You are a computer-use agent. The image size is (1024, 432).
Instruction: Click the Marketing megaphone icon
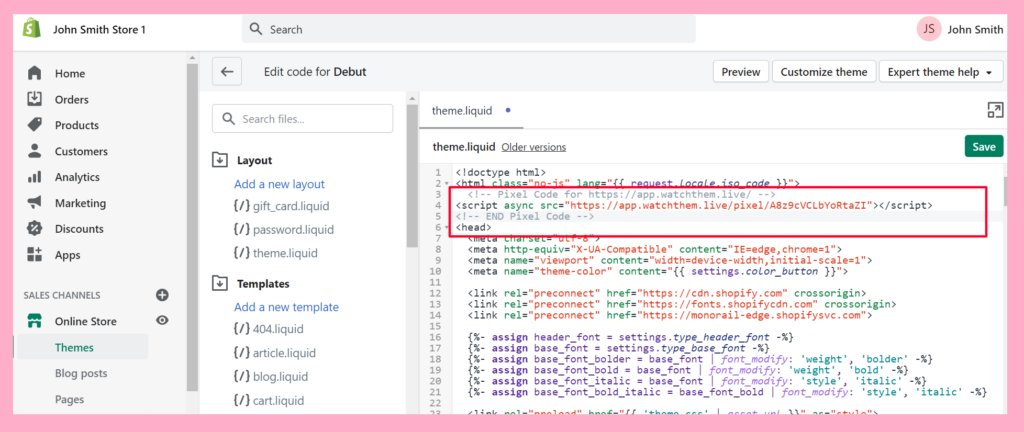tap(35, 203)
